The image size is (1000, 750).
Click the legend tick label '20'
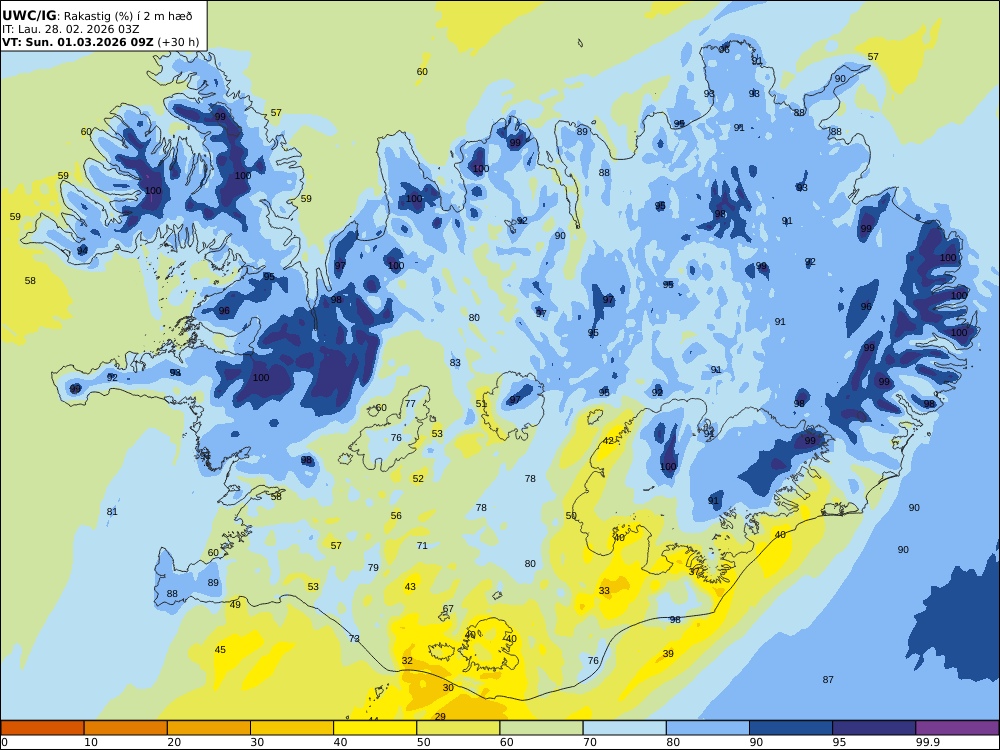coord(174,742)
